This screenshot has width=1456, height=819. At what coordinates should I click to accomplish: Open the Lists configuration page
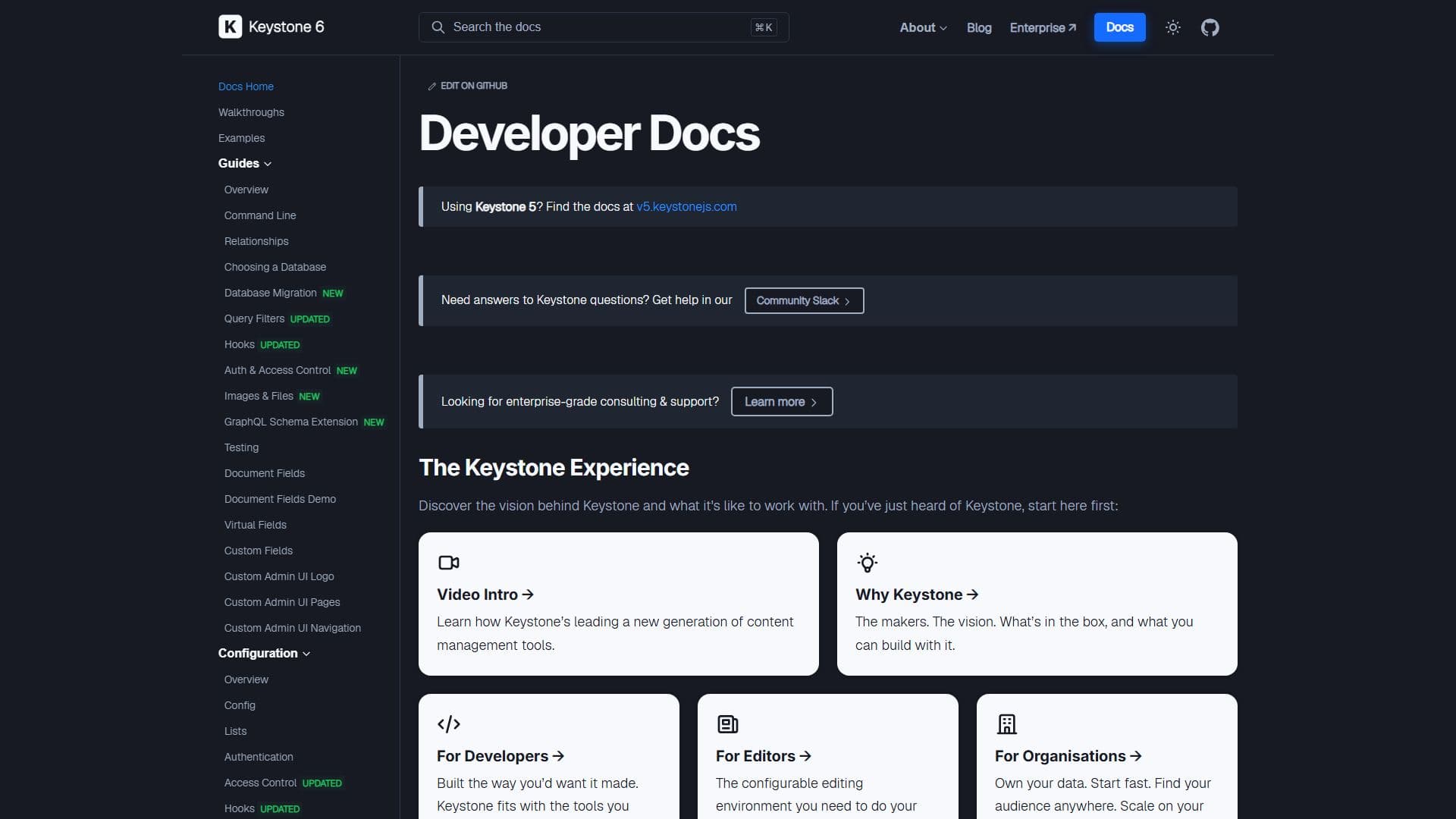235,731
